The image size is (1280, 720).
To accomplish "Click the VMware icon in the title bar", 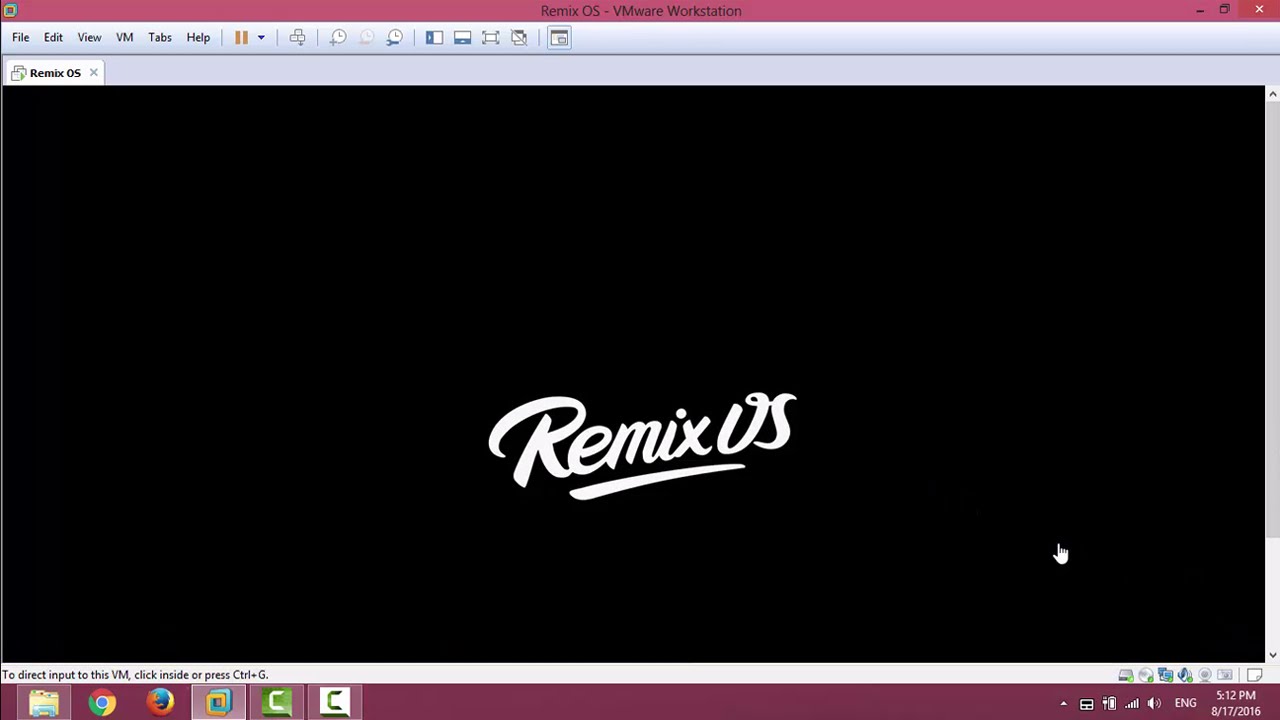I will click(10, 10).
